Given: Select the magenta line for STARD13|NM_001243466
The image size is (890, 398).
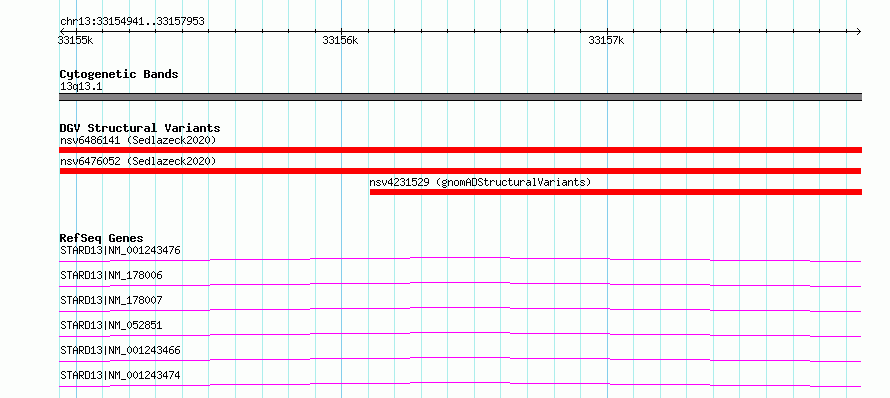Looking at the screenshot, I should coord(460,359).
